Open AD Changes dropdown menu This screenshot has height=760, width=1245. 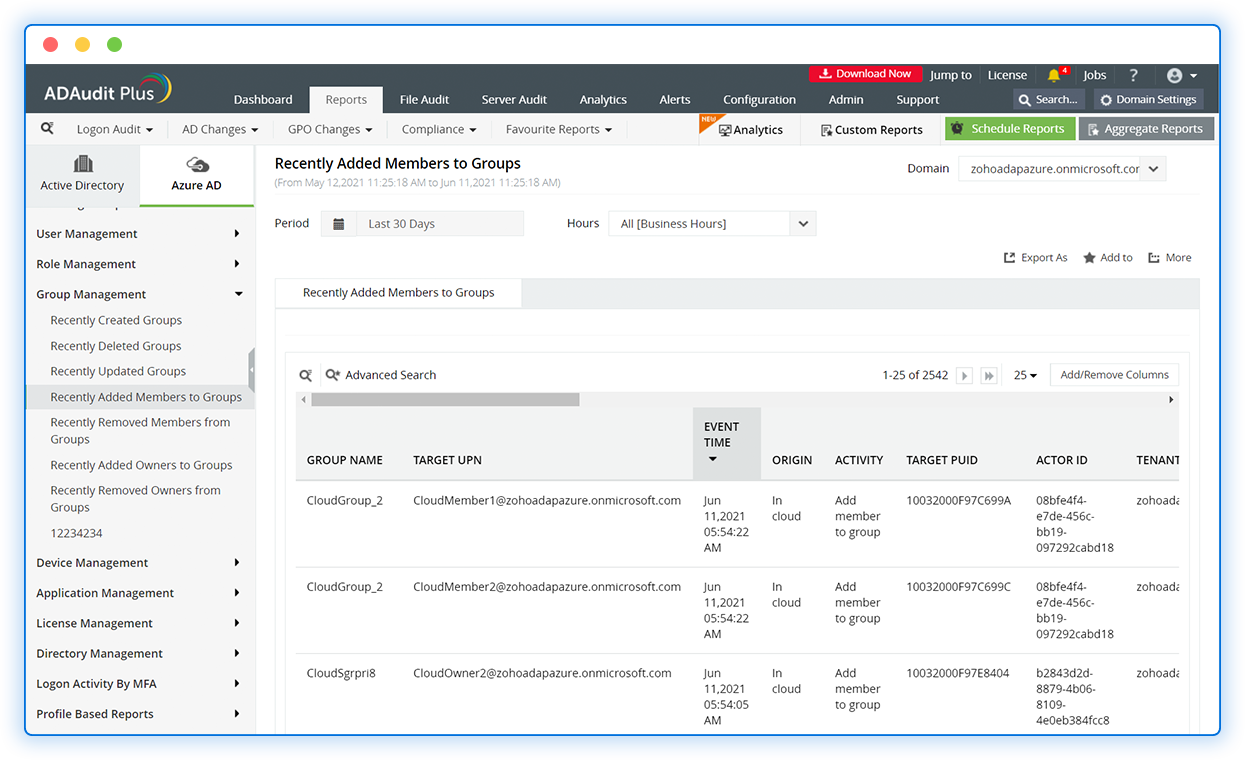pos(220,129)
